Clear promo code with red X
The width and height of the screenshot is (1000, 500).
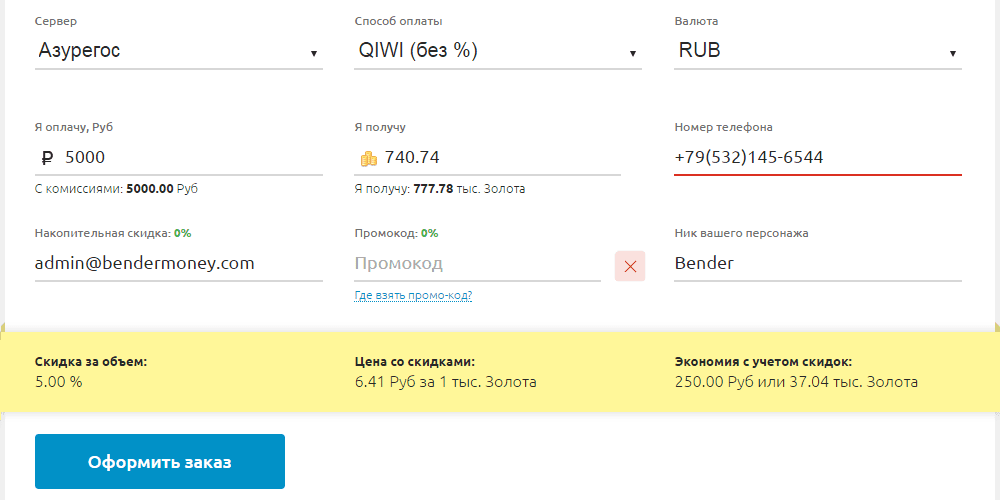point(630,266)
